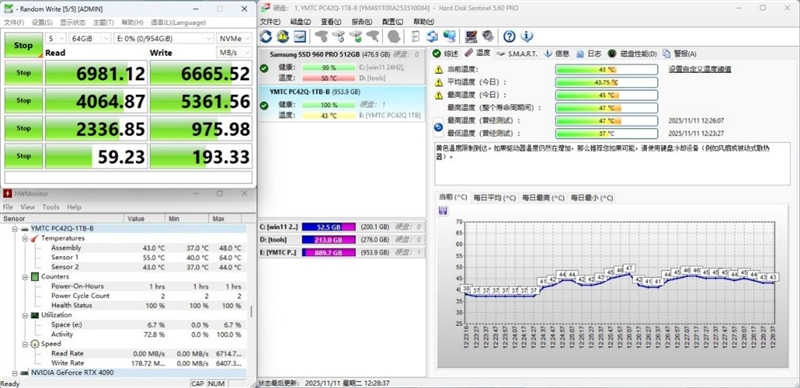
Task: Select the Sensor 1 temperature row in HWMonitor
Action: 123,257
